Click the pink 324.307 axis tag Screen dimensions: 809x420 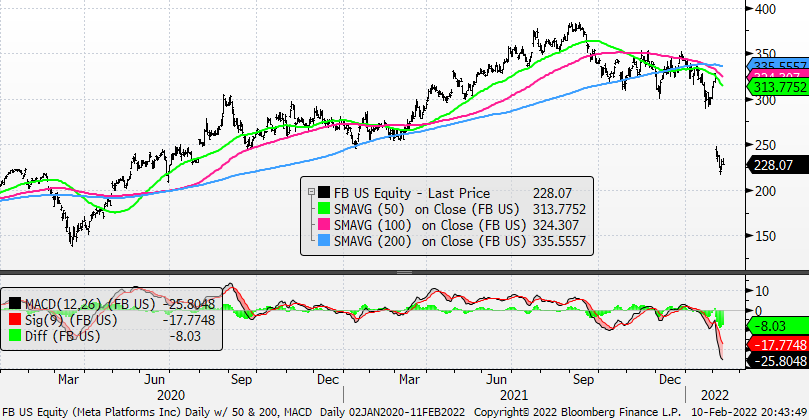(778, 75)
